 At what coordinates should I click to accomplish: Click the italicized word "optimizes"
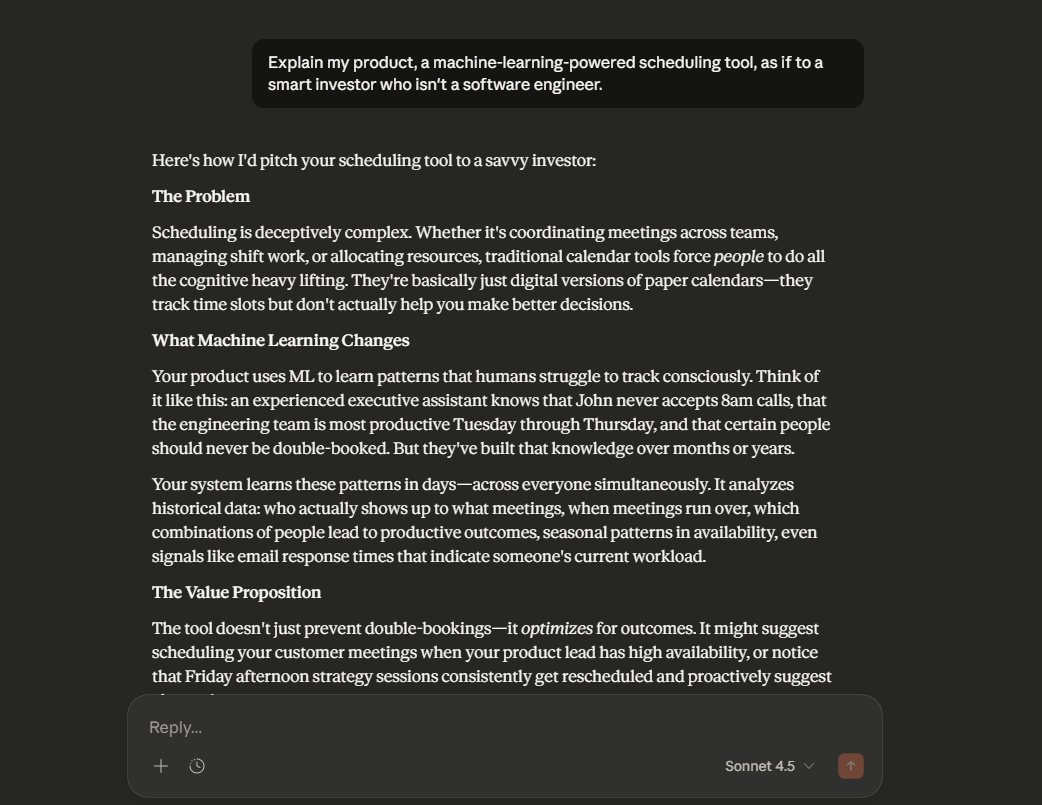(x=556, y=628)
